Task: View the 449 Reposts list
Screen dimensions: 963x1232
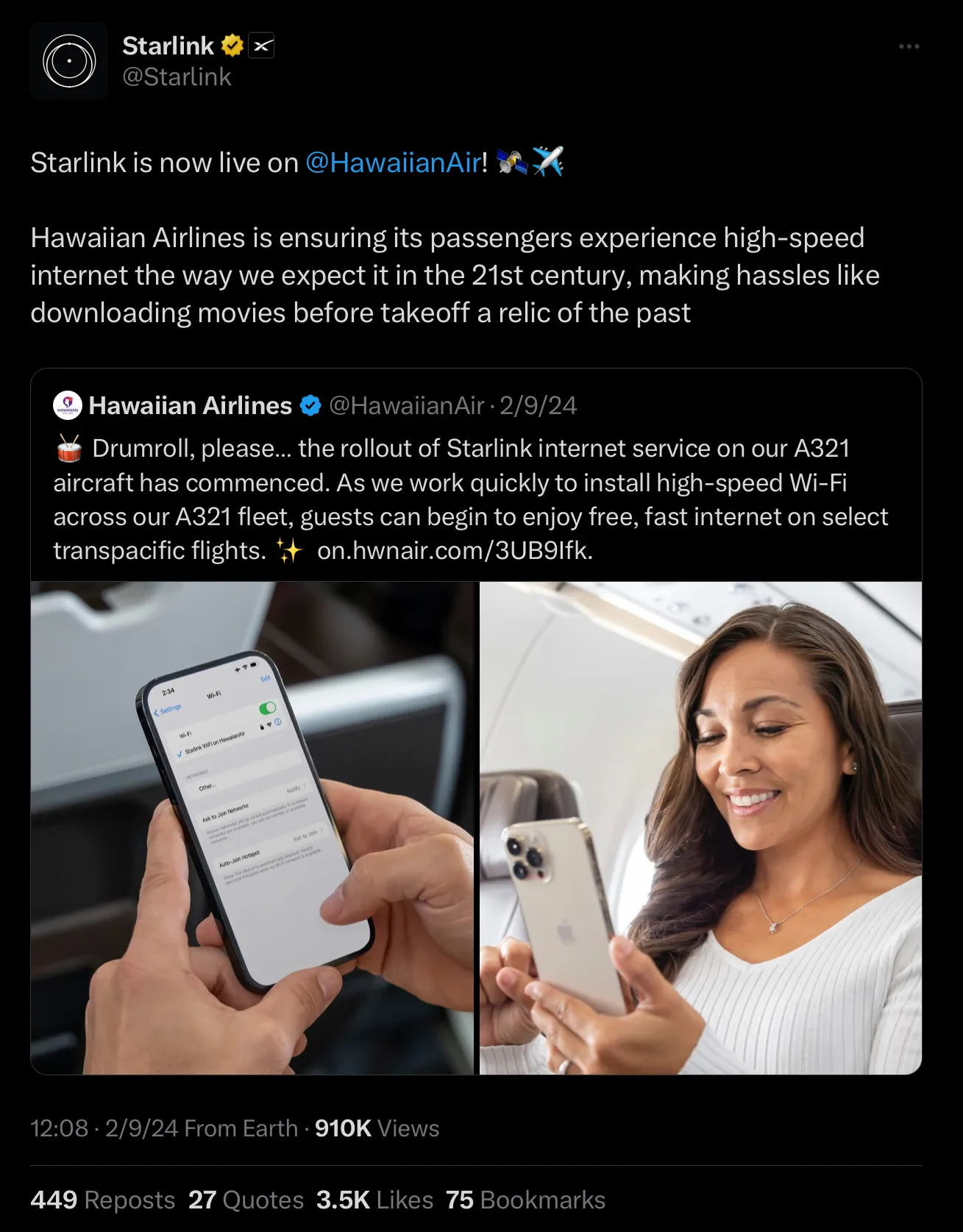Action: 103,1200
